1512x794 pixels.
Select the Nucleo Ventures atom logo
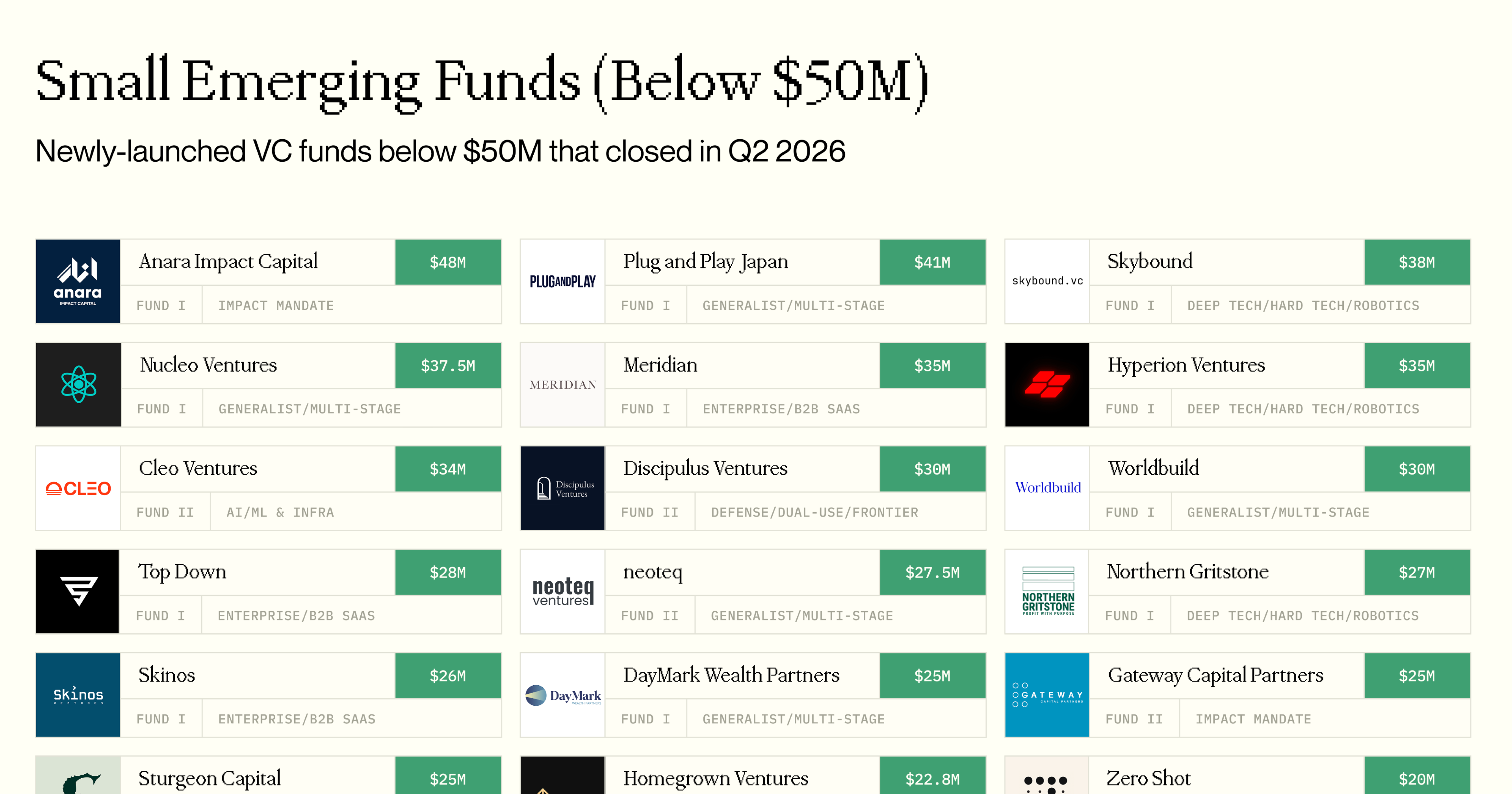(78, 385)
